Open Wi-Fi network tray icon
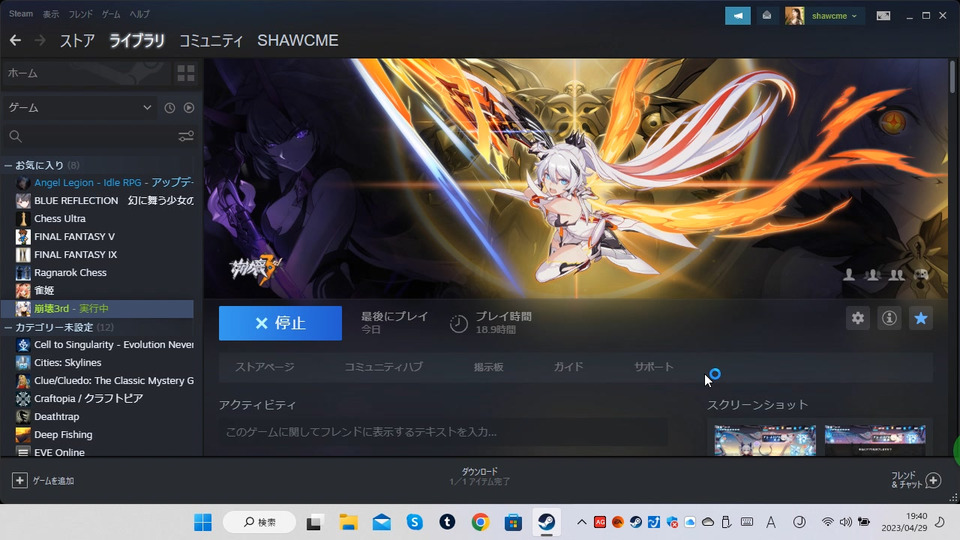The height and width of the screenshot is (540, 960). coord(827,522)
